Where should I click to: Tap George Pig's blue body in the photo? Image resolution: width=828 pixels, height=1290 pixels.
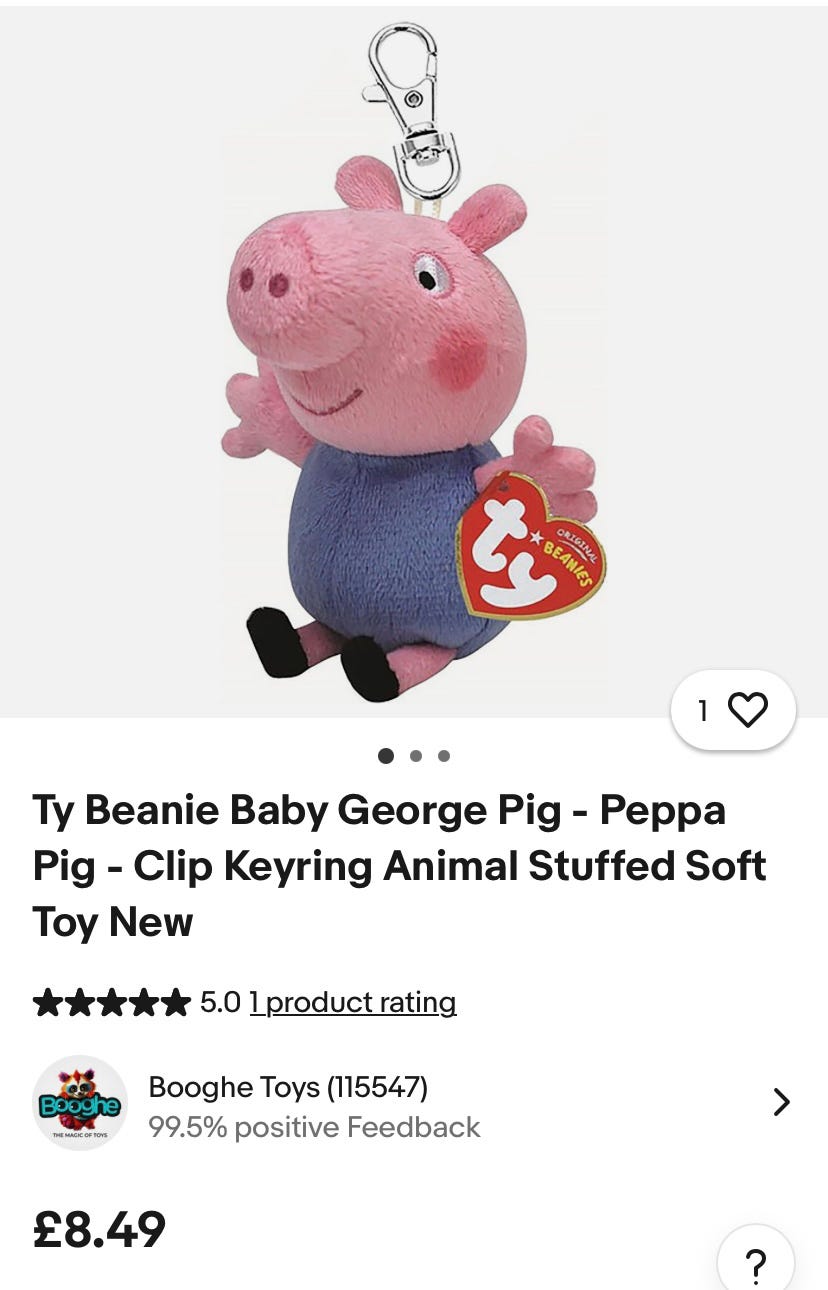point(380,540)
